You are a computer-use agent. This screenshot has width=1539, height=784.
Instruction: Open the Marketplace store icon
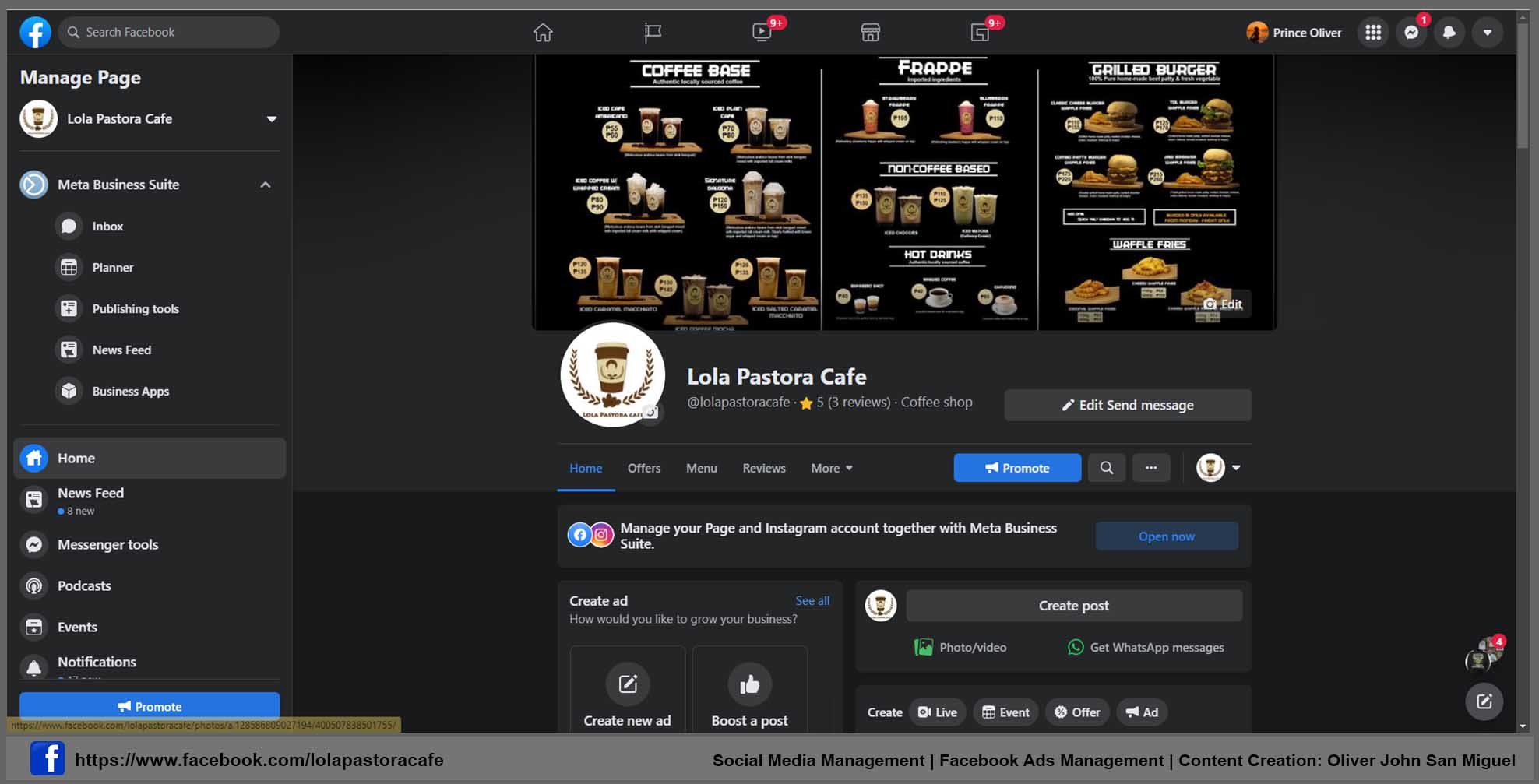tap(871, 33)
